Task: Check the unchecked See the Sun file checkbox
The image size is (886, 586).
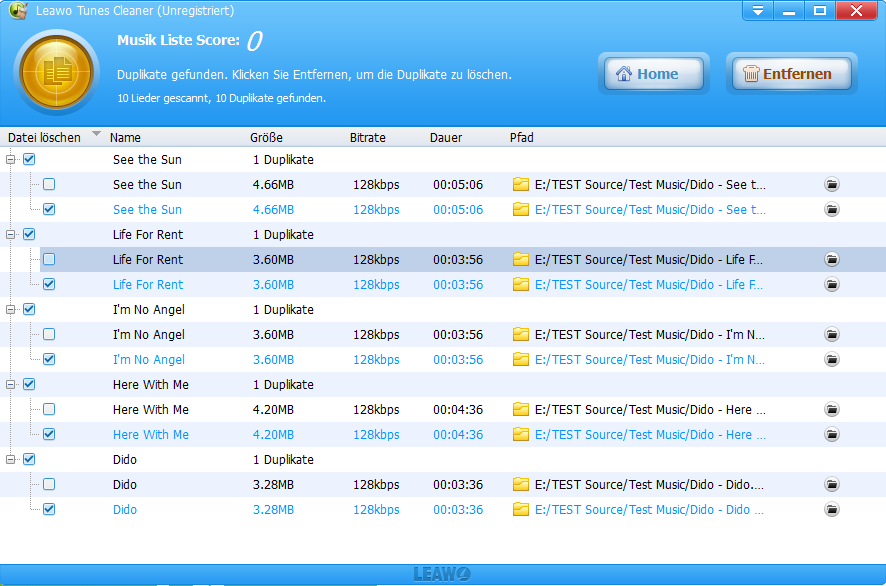Action: 49,185
